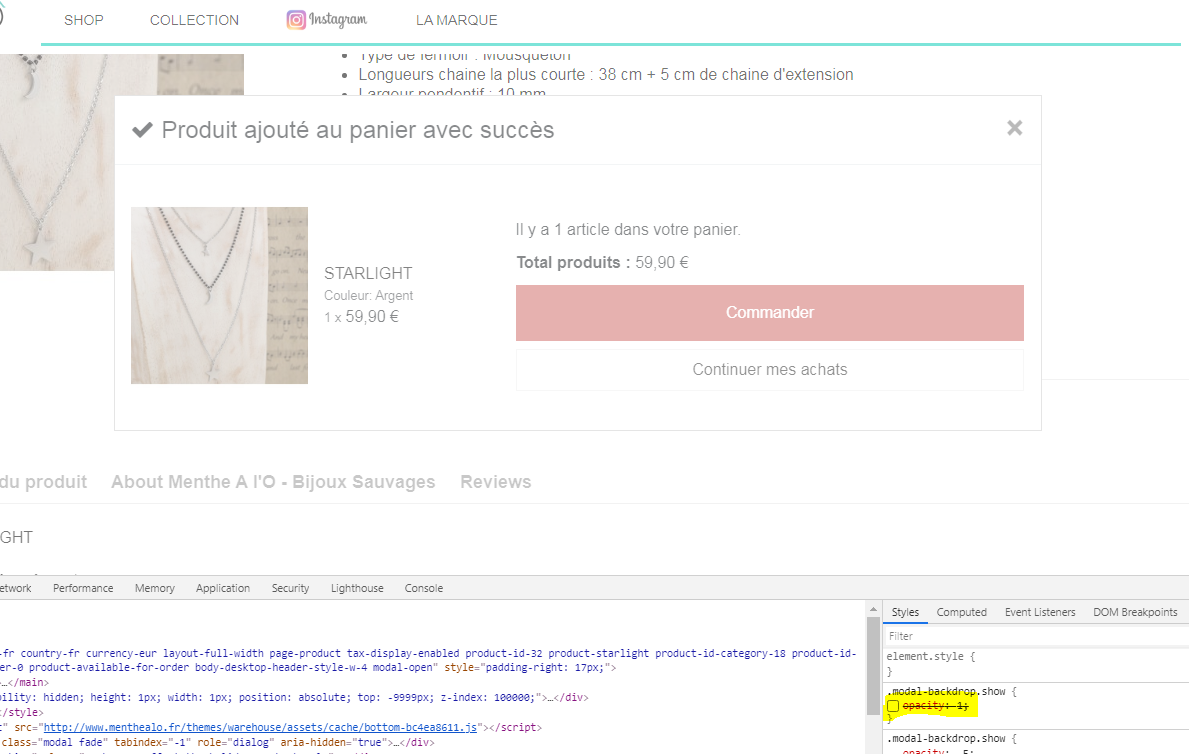Select the Reviews tab
The image size is (1189, 754).
click(496, 482)
